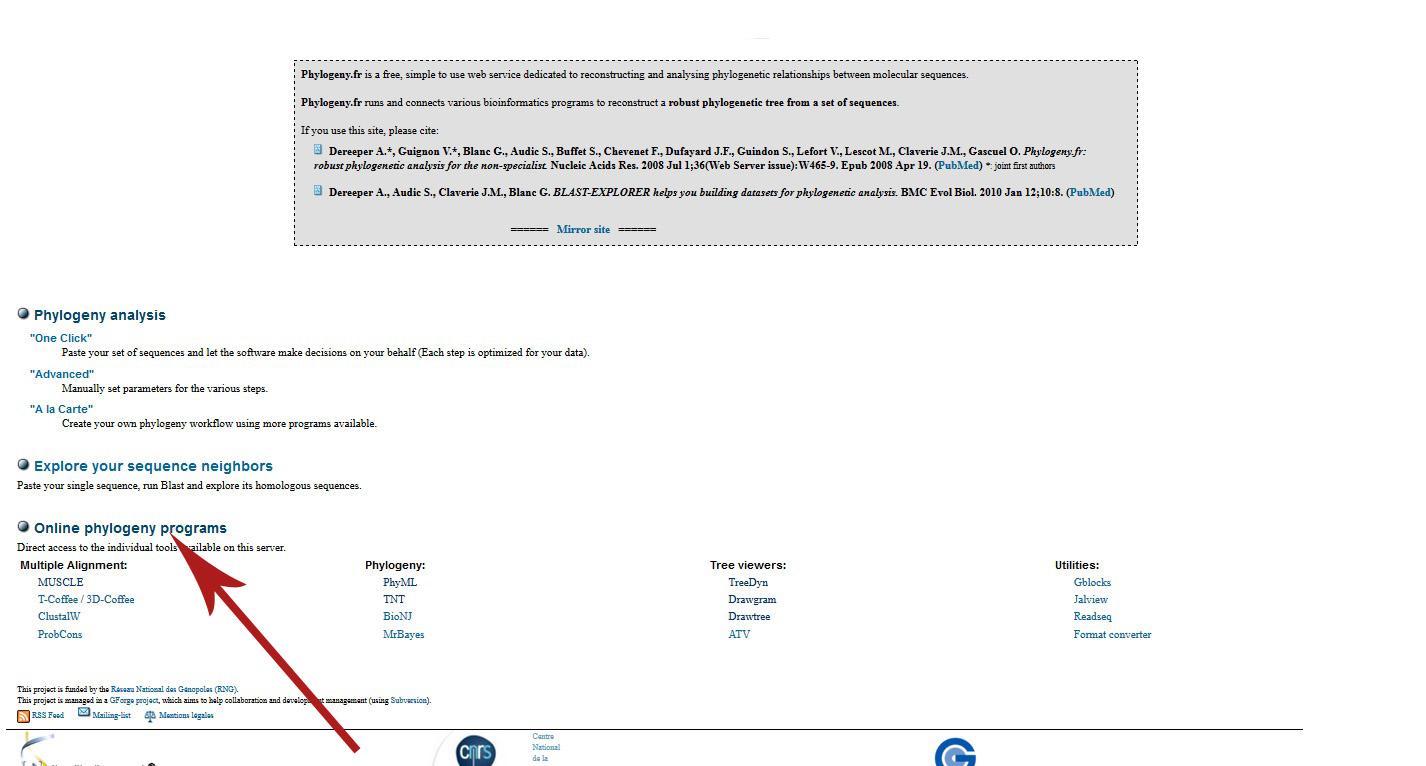
Task: Follow the Subversion link
Action: [408, 700]
